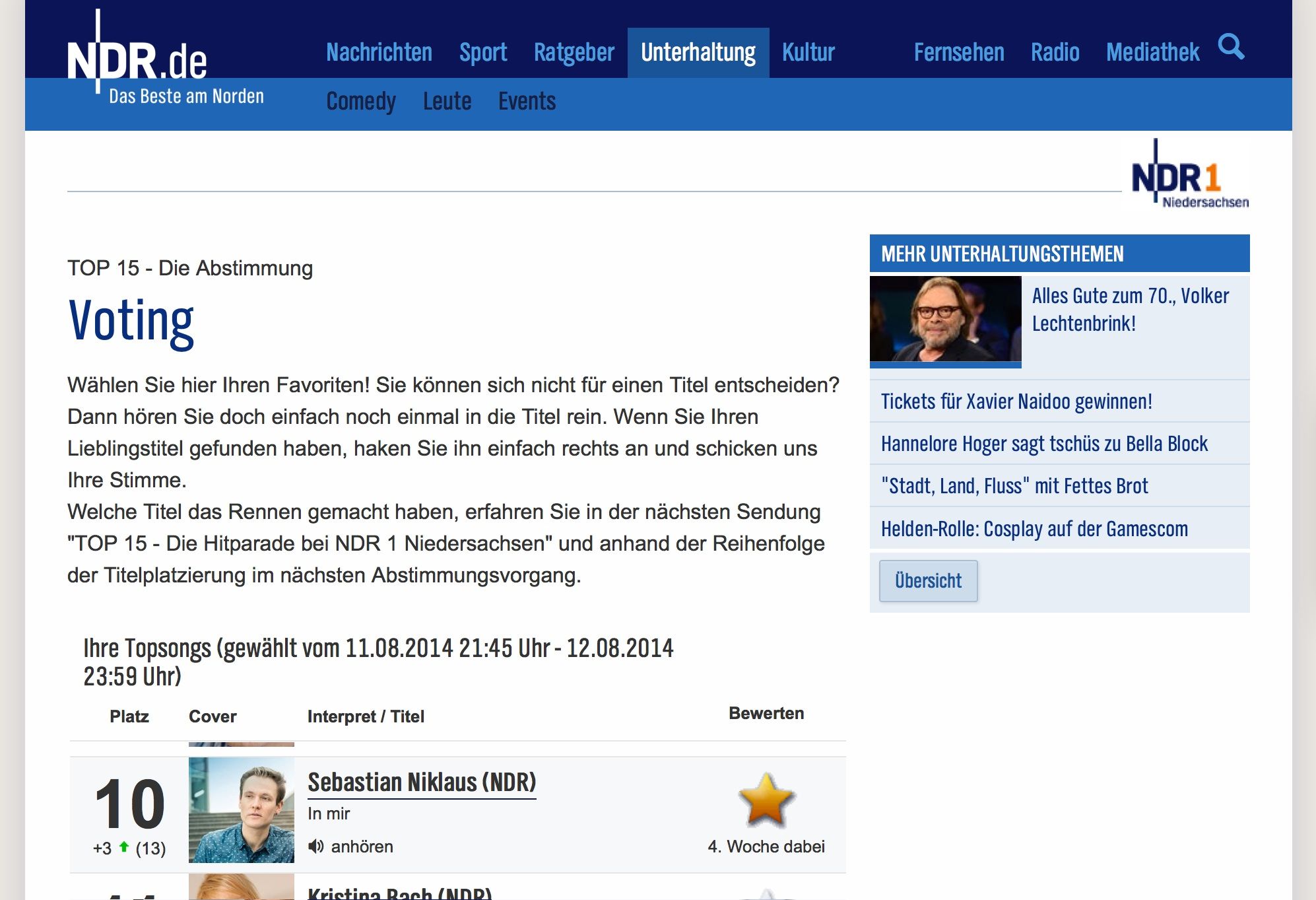The image size is (1316, 900).
Task: Choose Comedy in the subnavigation
Action: (x=361, y=102)
